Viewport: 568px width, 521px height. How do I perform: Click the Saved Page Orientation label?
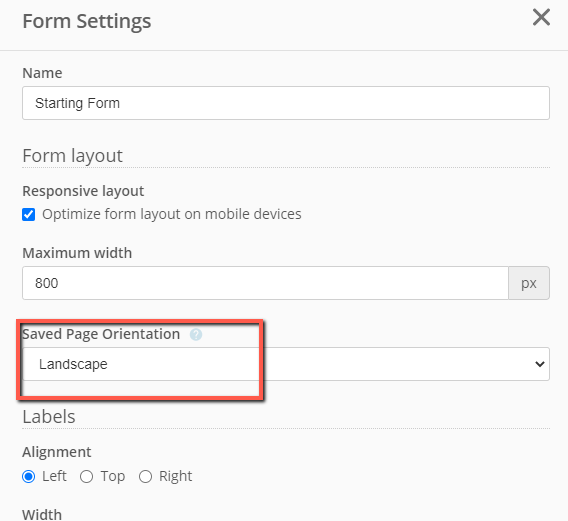(x=101, y=334)
